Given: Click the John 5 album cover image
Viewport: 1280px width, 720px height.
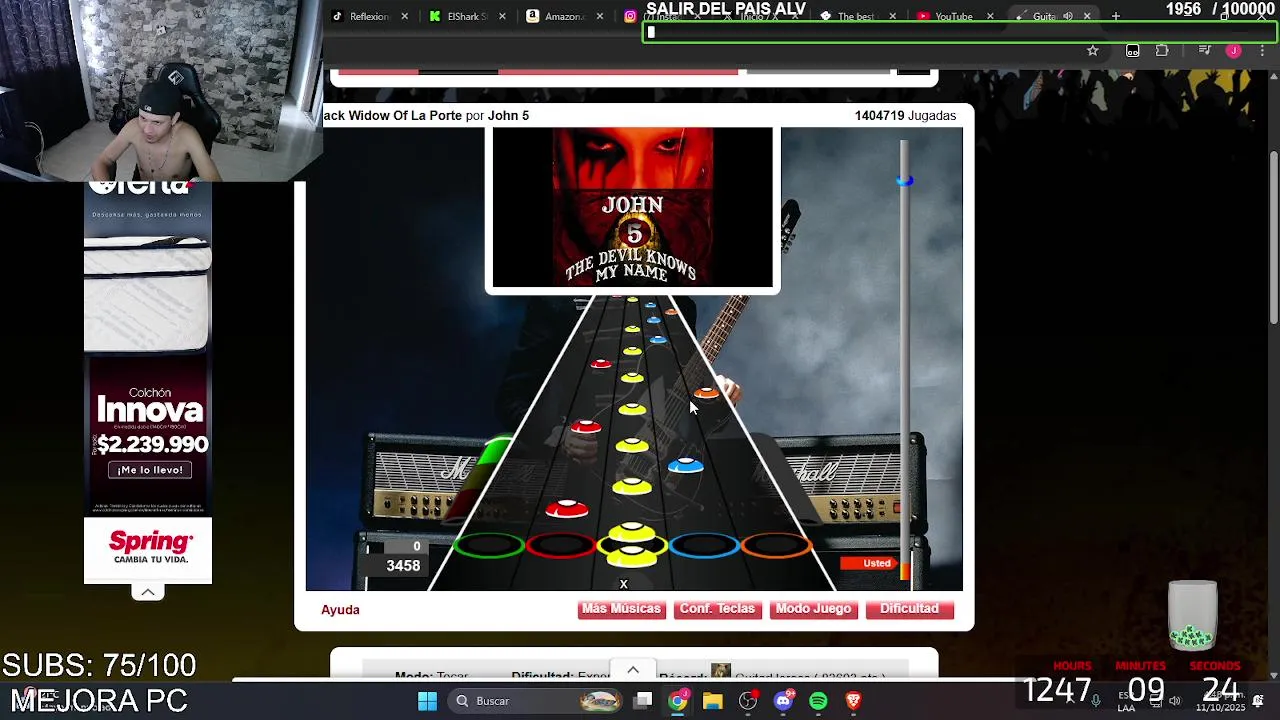Looking at the screenshot, I should [632, 207].
